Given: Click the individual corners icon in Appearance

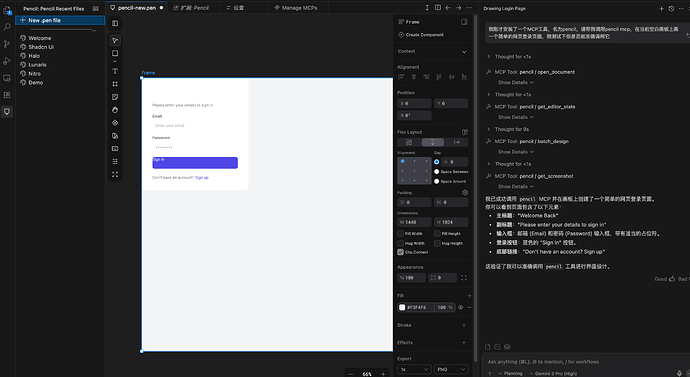Looking at the screenshot, I should [x=464, y=278].
